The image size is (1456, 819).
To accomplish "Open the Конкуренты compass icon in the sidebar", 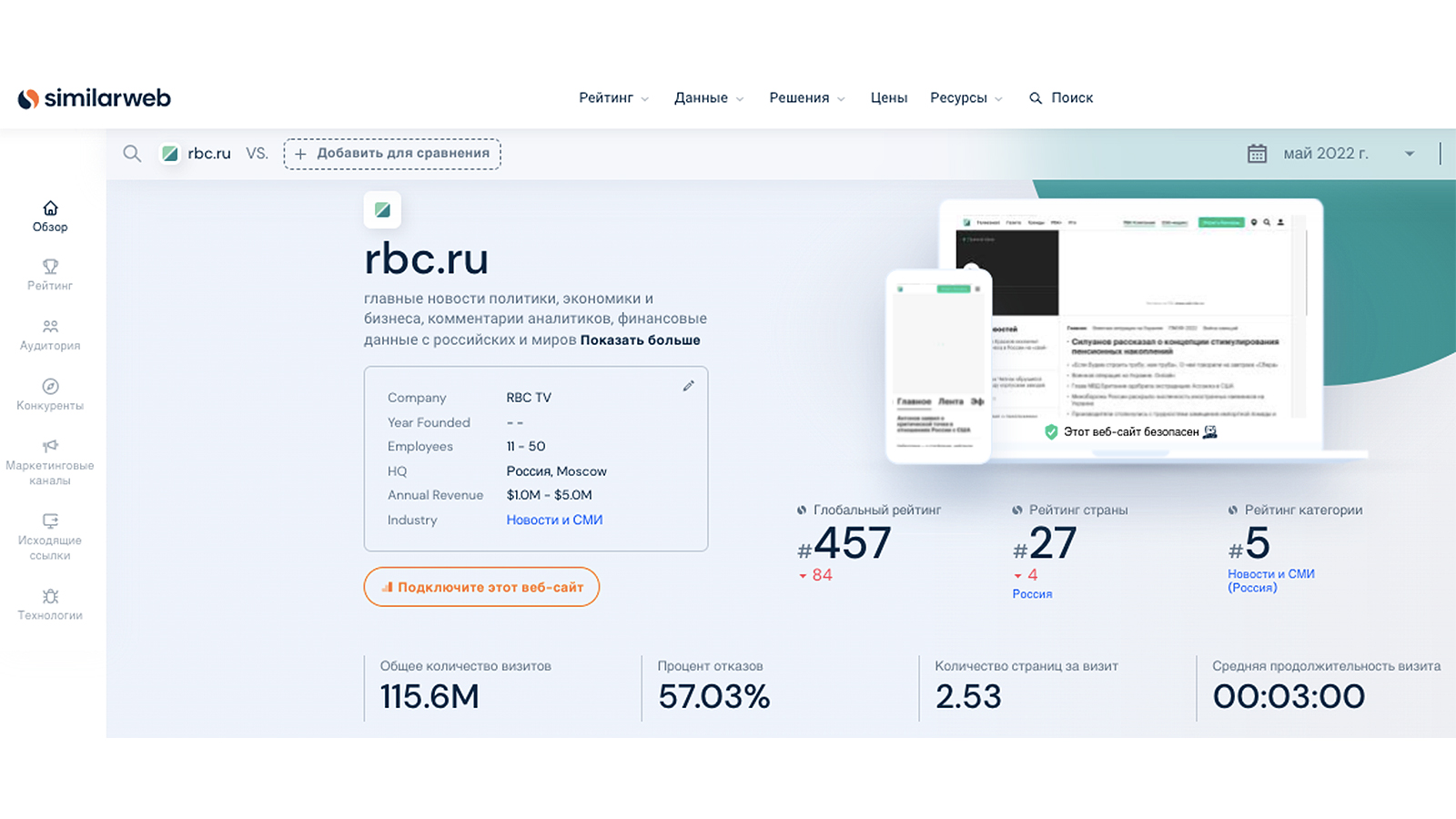I will pyautogui.click(x=50, y=386).
